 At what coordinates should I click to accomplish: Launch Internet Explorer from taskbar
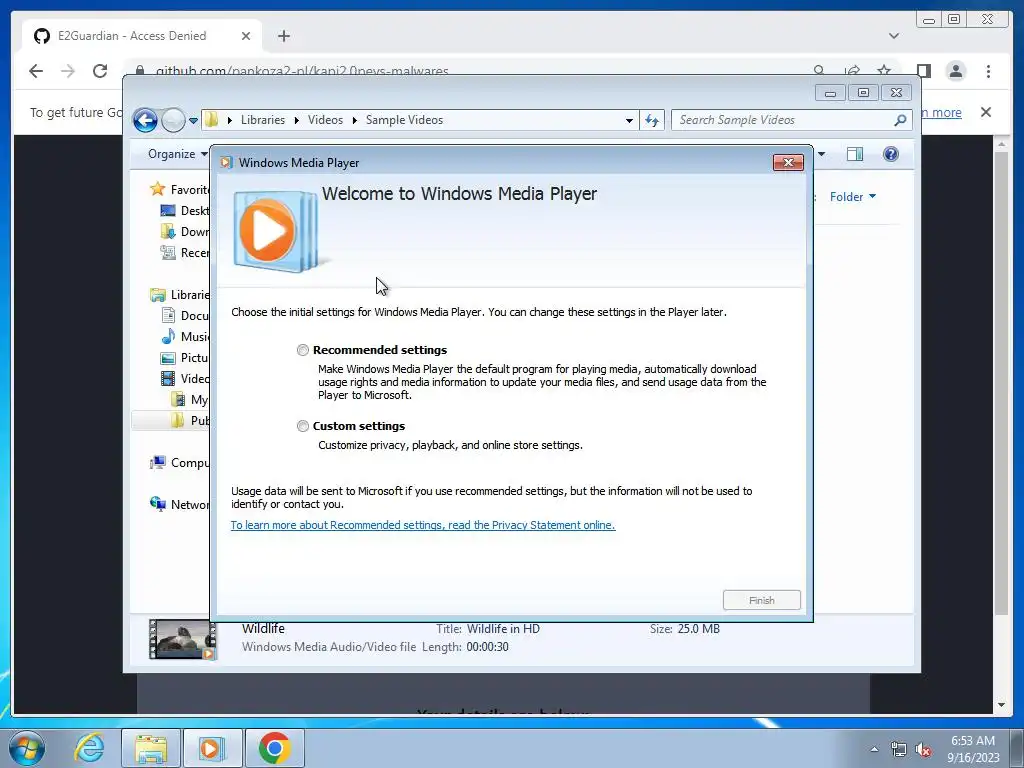[x=88, y=748]
